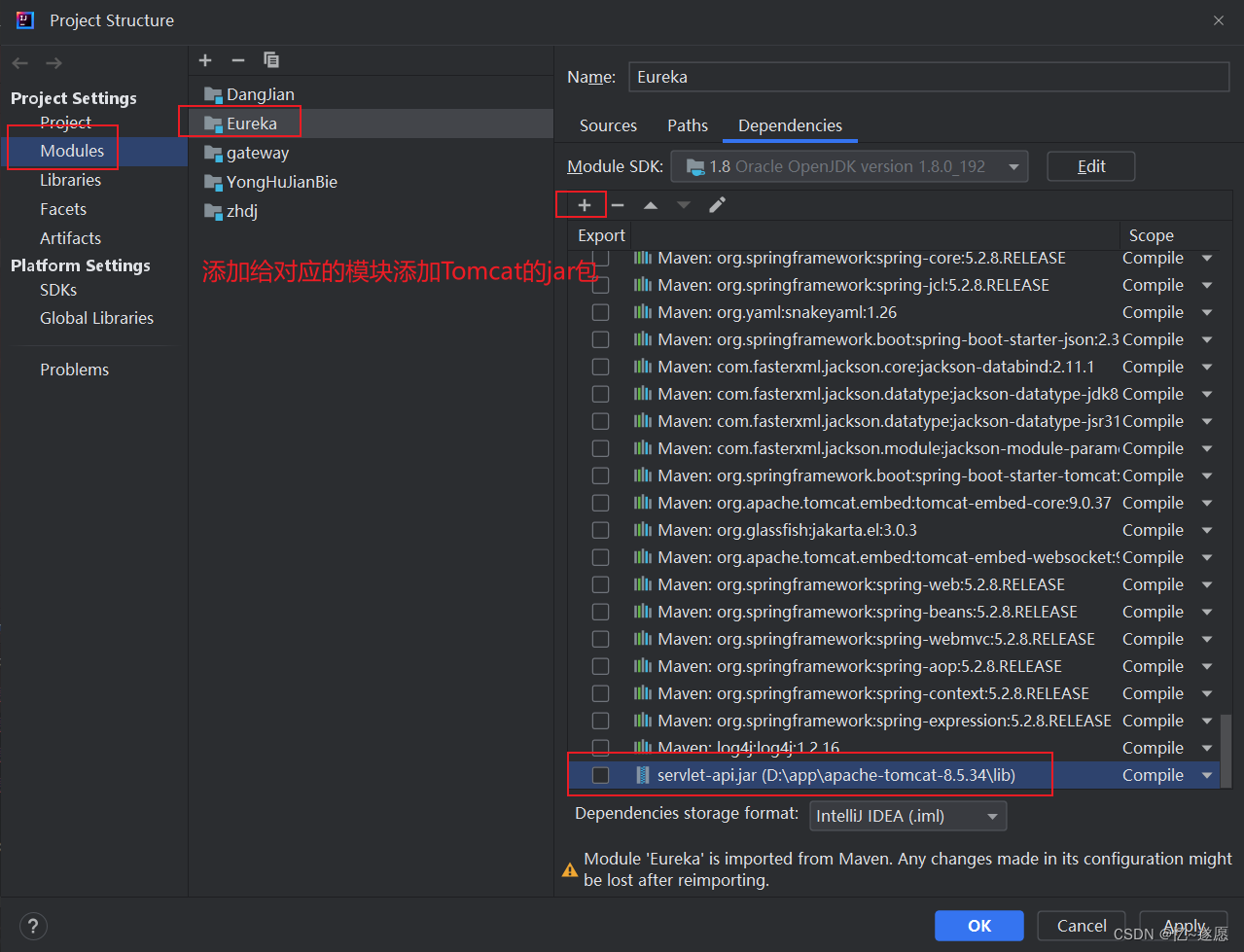Click the Edit SDK button
1244x952 pixels.
pos(1090,166)
